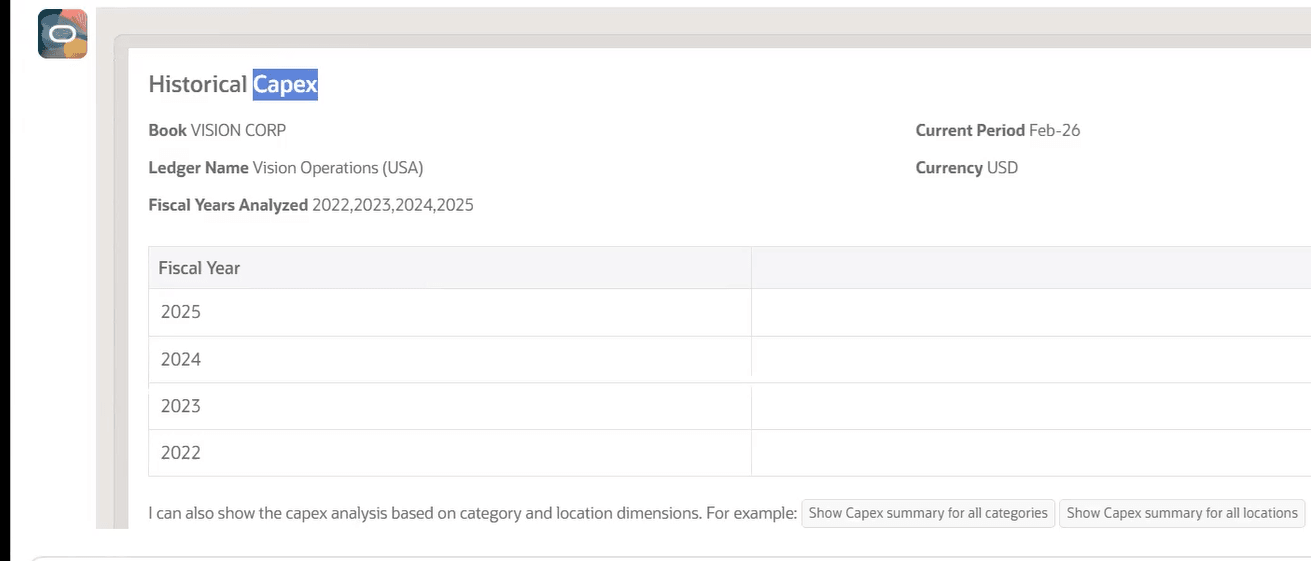This screenshot has height=561, width=1311.
Task: Click the word Historical in the heading
Action: (198, 84)
